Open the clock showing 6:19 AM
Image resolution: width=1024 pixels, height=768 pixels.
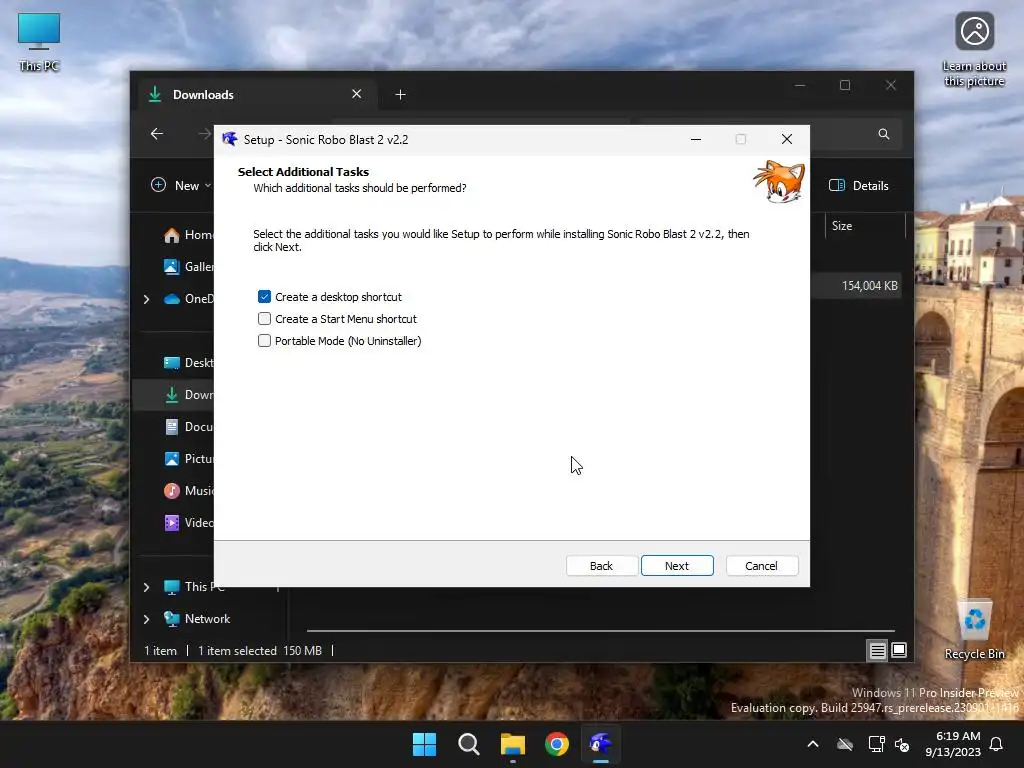(x=953, y=744)
